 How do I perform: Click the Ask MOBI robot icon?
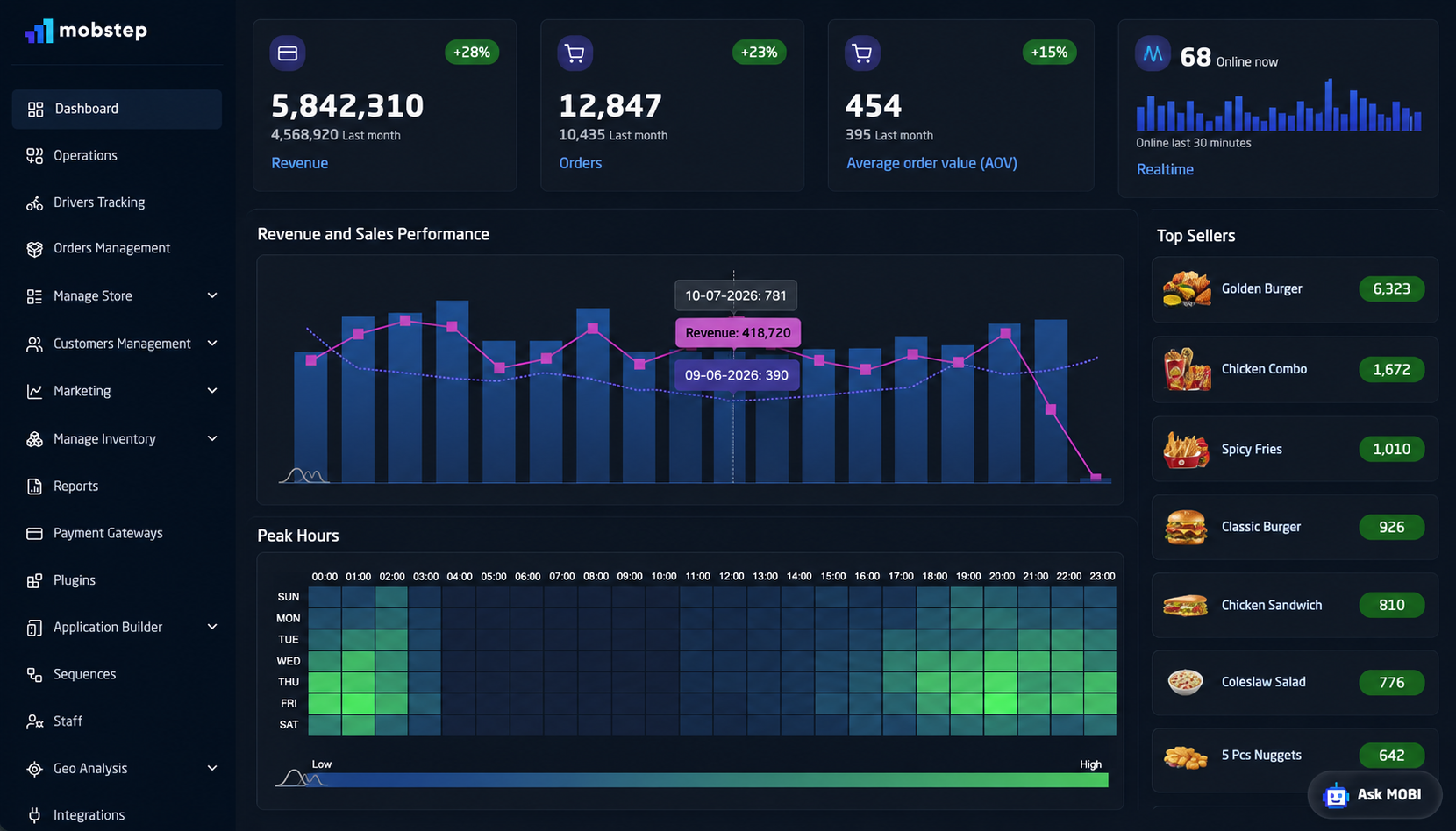pyautogui.click(x=1336, y=795)
